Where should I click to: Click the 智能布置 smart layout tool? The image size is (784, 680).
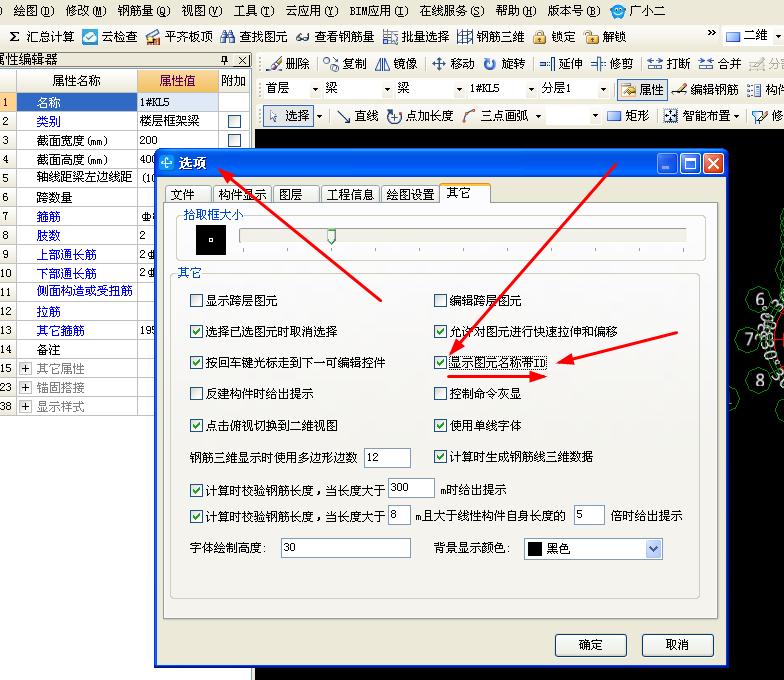pos(696,116)
